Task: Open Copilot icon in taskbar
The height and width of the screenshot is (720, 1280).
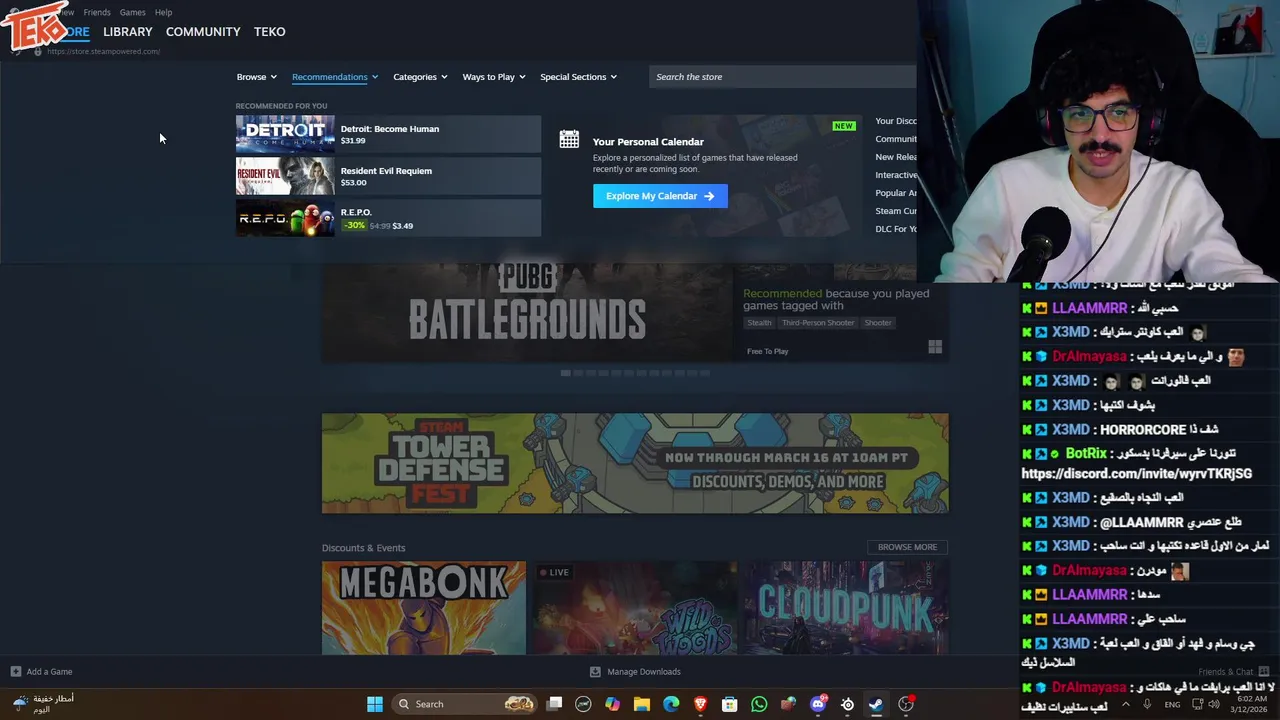Action: pyautogui.click(x=612, y=704)
